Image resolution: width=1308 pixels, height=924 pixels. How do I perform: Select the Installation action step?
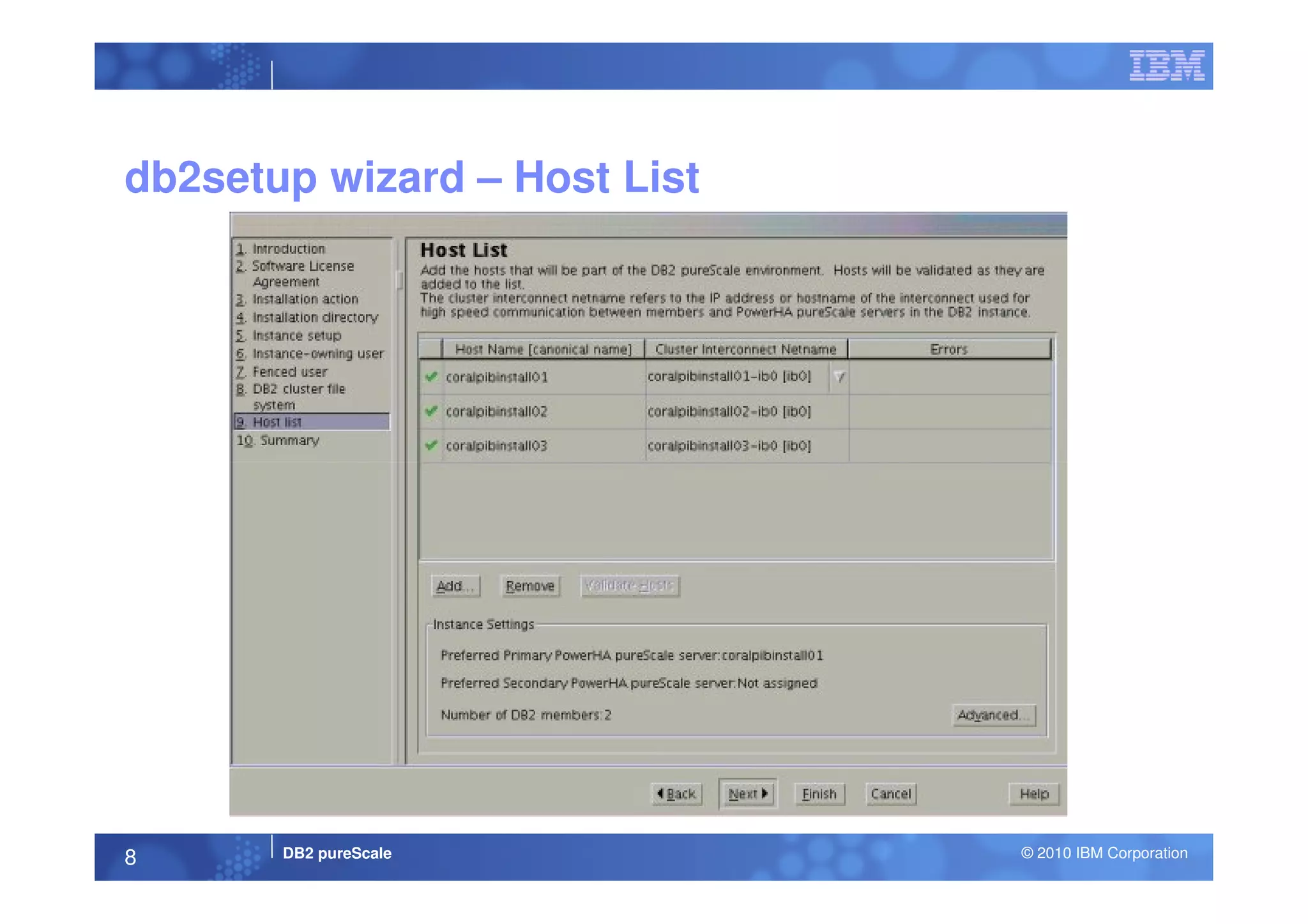(x=297, y=299)
